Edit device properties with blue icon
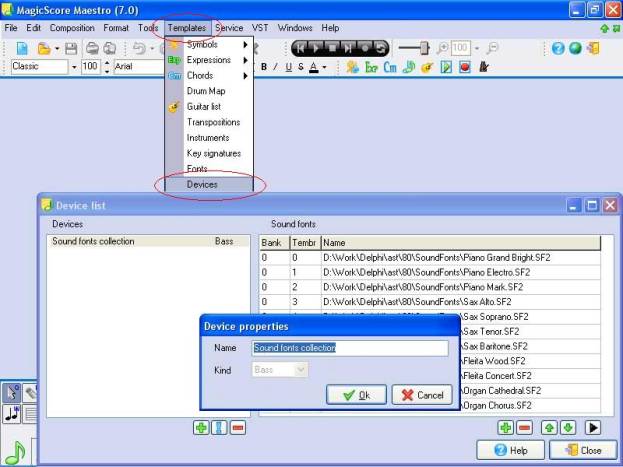This screenshot has width=623, height=467. 219,428
